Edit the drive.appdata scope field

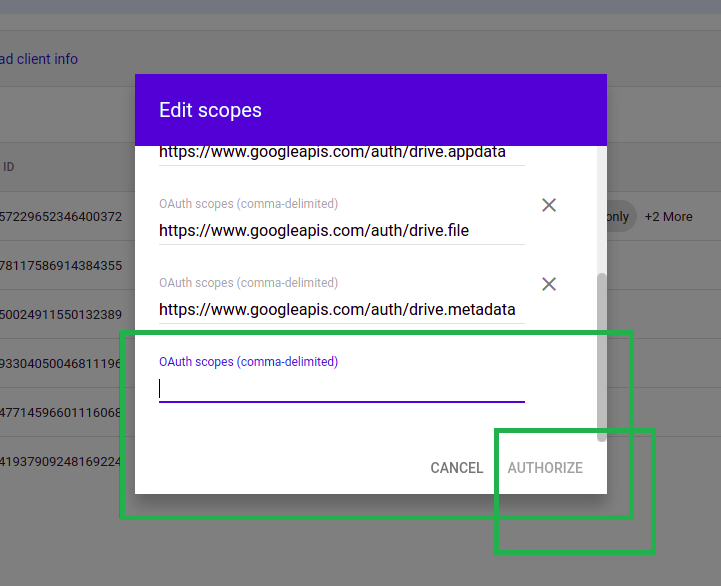tap(342, 153)
